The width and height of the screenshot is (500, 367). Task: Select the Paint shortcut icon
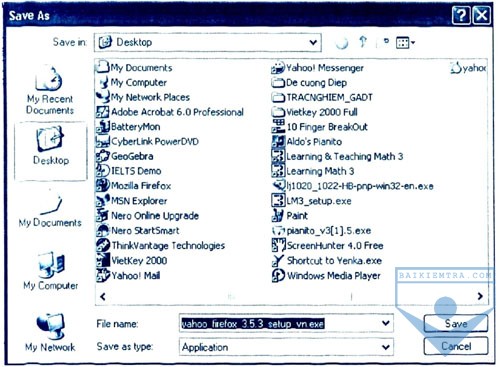tap(278, 215)
